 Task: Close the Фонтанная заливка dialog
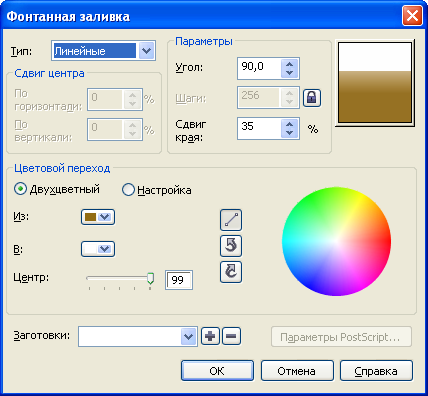click(x=412, y=16)
